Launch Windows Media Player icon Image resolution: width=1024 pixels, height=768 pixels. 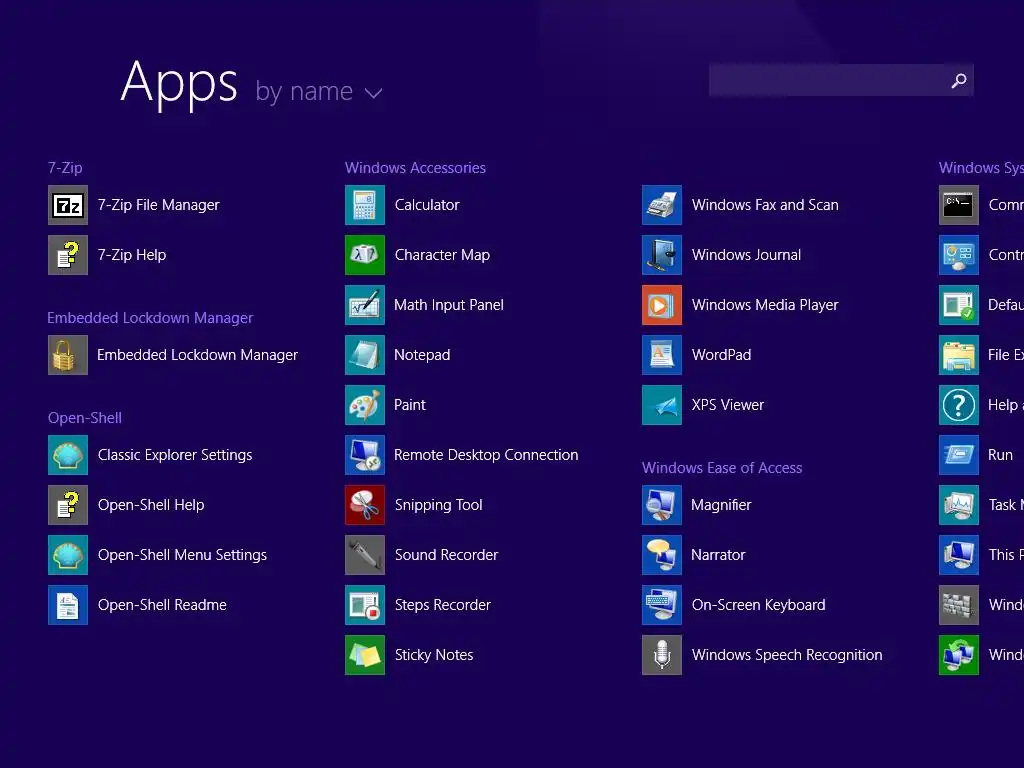point(662,305)
